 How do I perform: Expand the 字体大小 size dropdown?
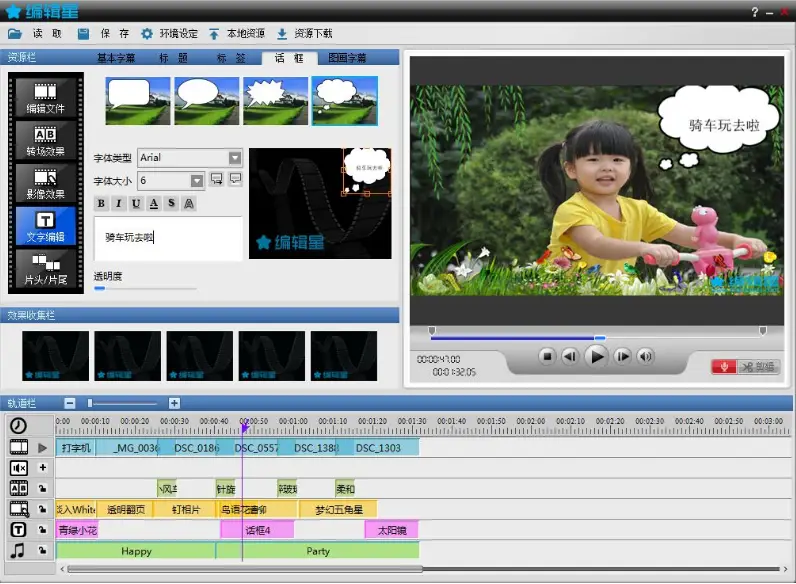[197, 181]
